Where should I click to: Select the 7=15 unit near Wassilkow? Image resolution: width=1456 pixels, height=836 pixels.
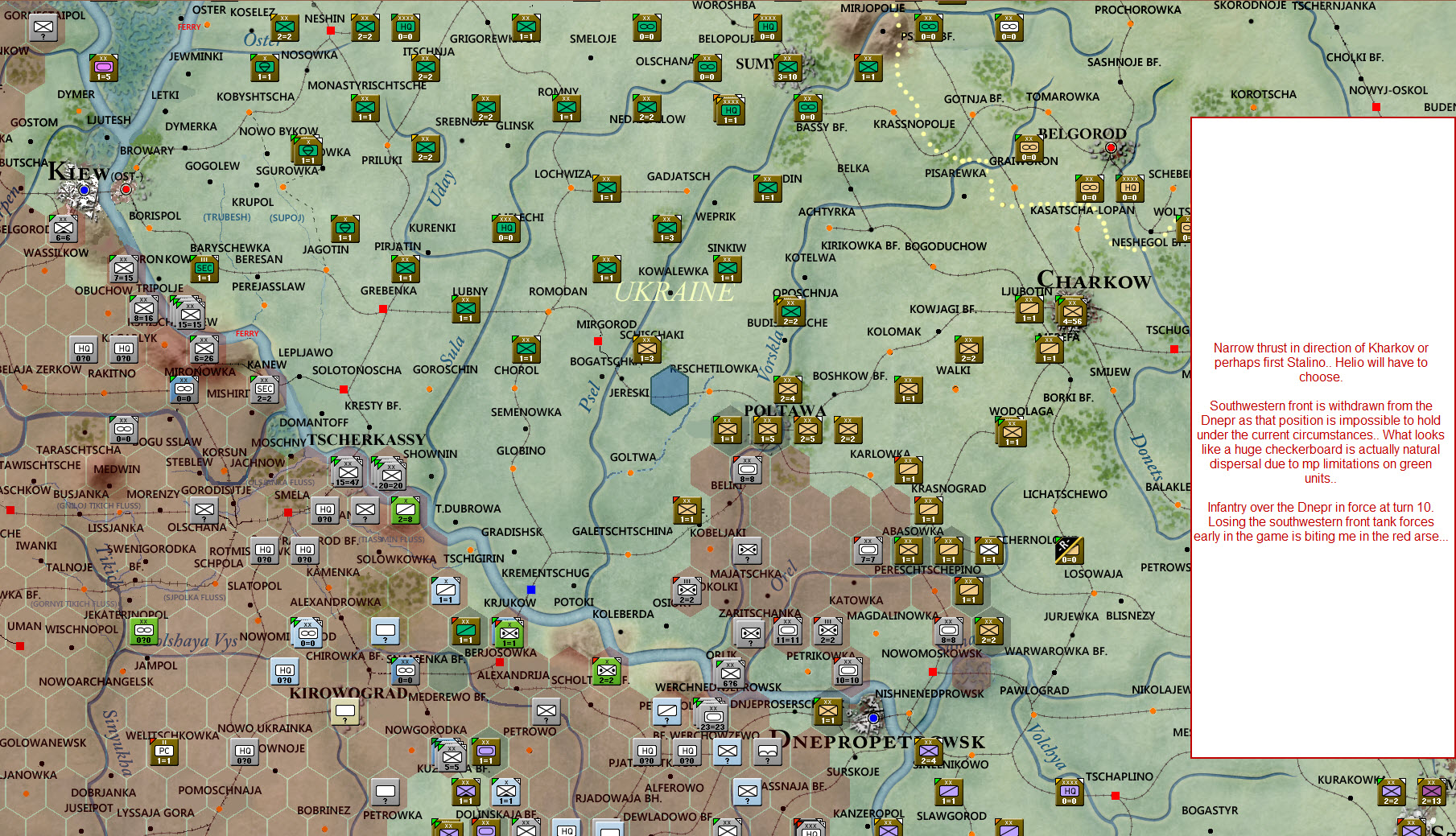click(123, 269)
